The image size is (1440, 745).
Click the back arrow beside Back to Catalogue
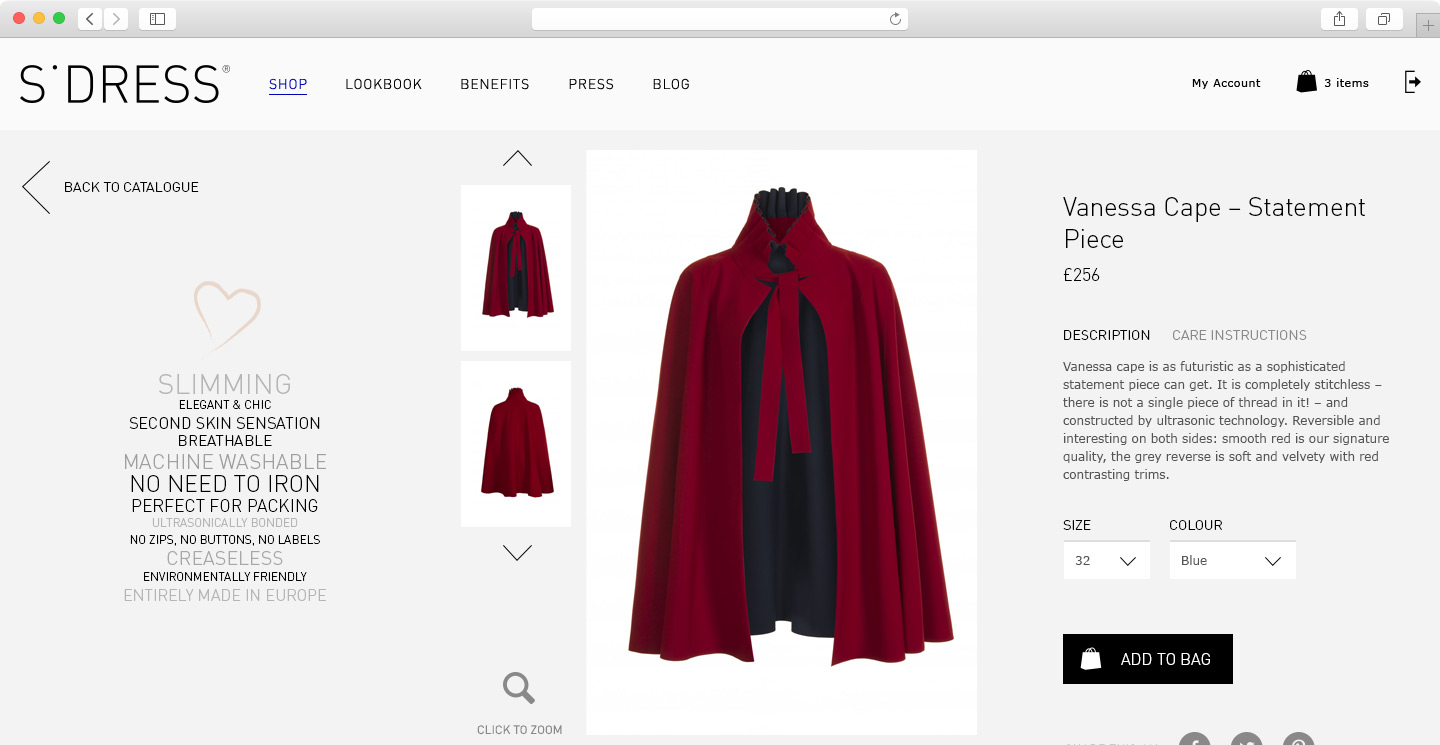coord(36,187)
